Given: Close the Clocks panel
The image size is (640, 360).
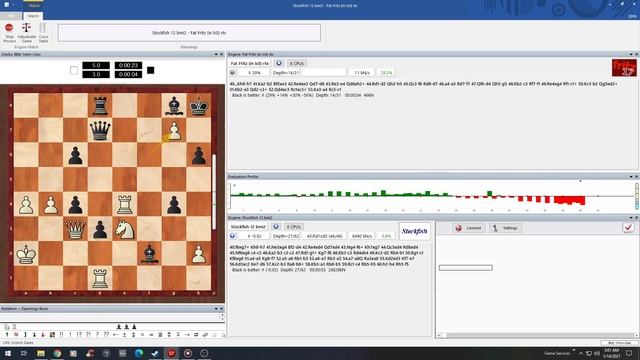Looking at the screenshot, I should tap(222, 54).
